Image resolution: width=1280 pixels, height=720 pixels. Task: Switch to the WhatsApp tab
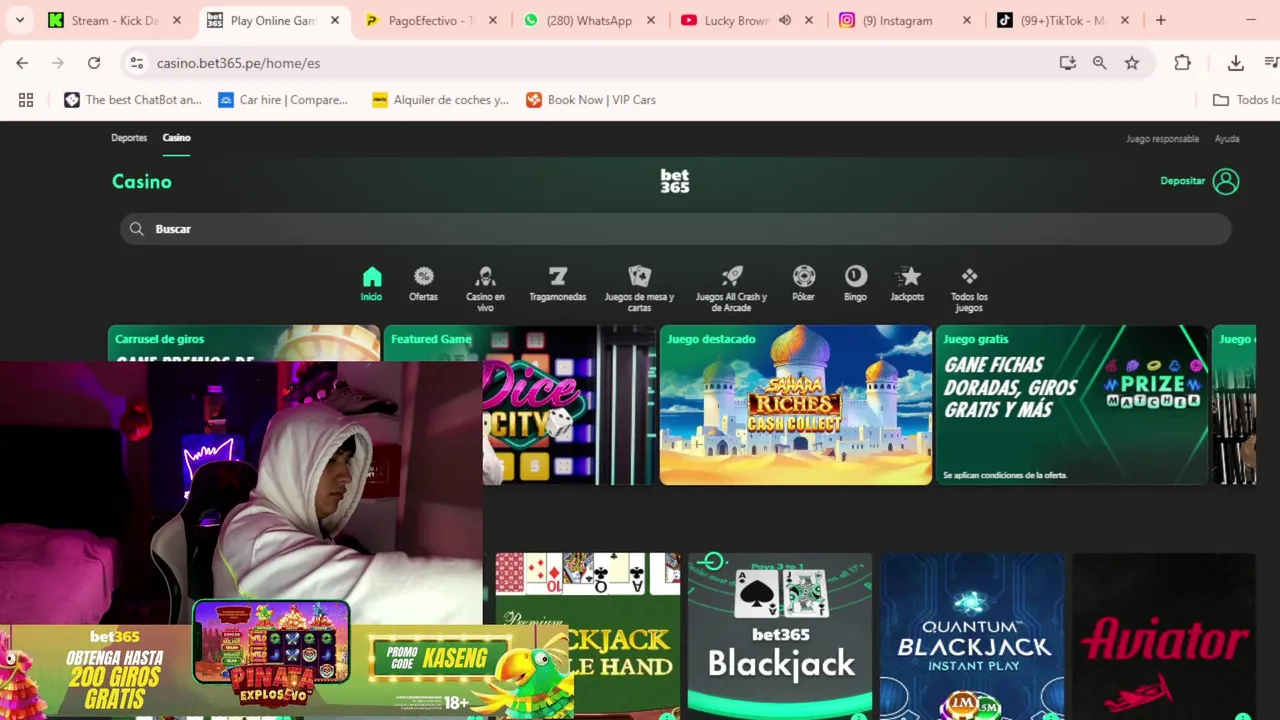[x=590, y=20]
